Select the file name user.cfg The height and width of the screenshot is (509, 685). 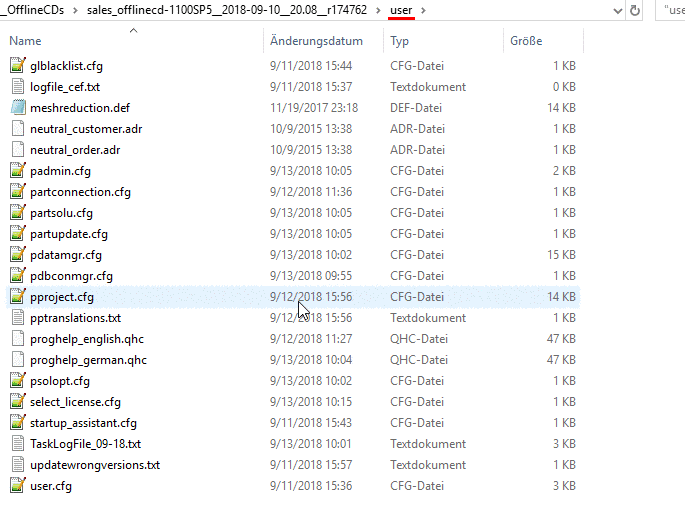point(51,486)
